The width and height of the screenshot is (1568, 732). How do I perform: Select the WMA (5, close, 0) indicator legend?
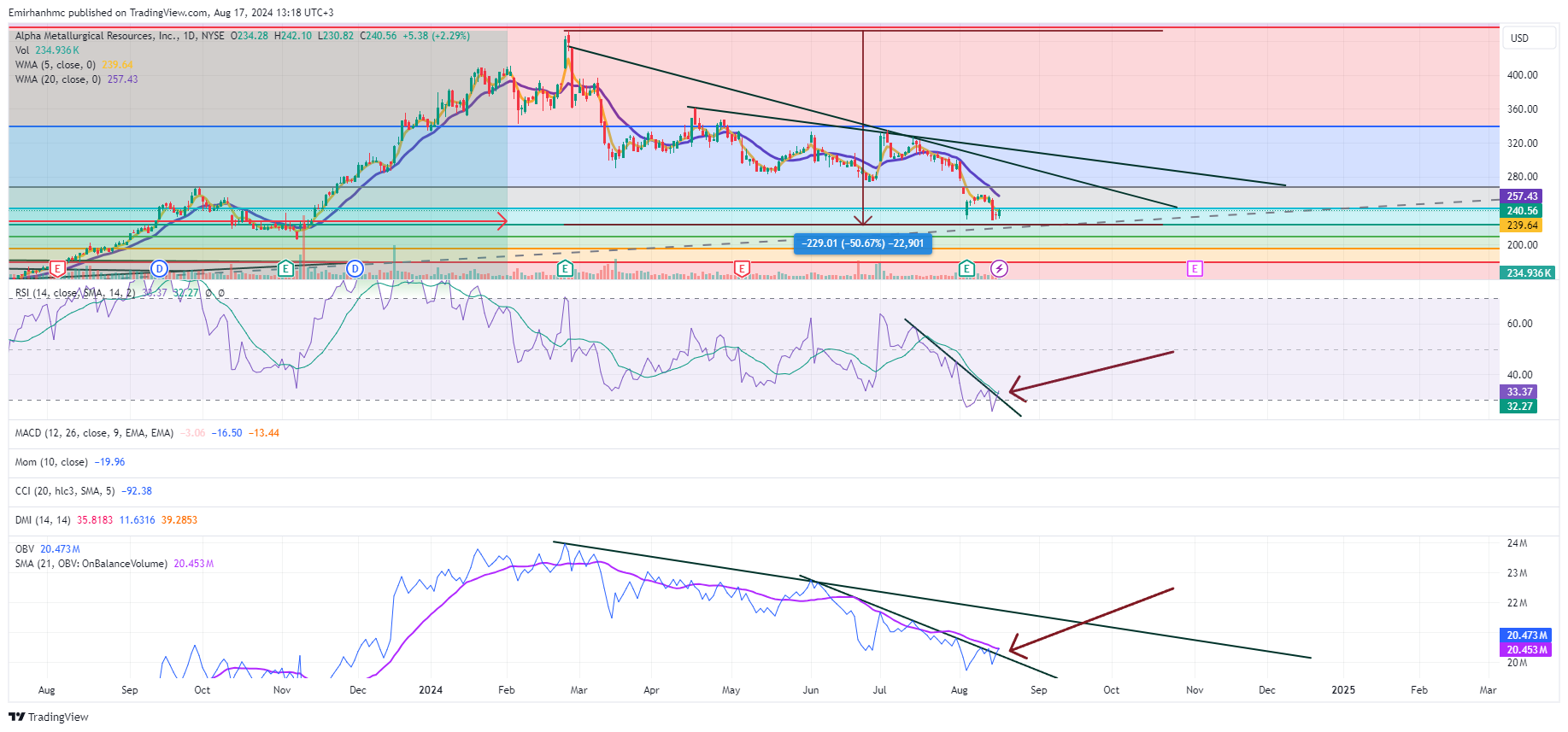[x=73, y=65]
